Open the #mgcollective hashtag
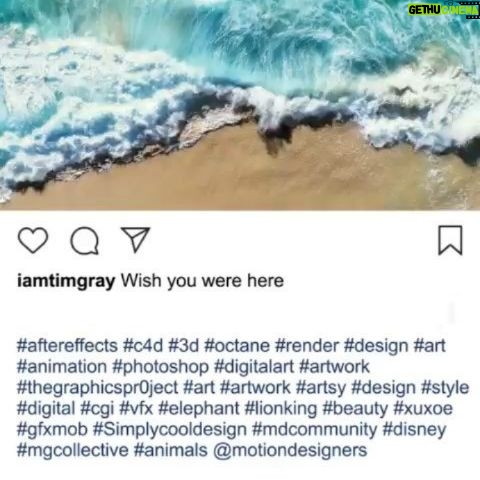 tap(72, 451)
